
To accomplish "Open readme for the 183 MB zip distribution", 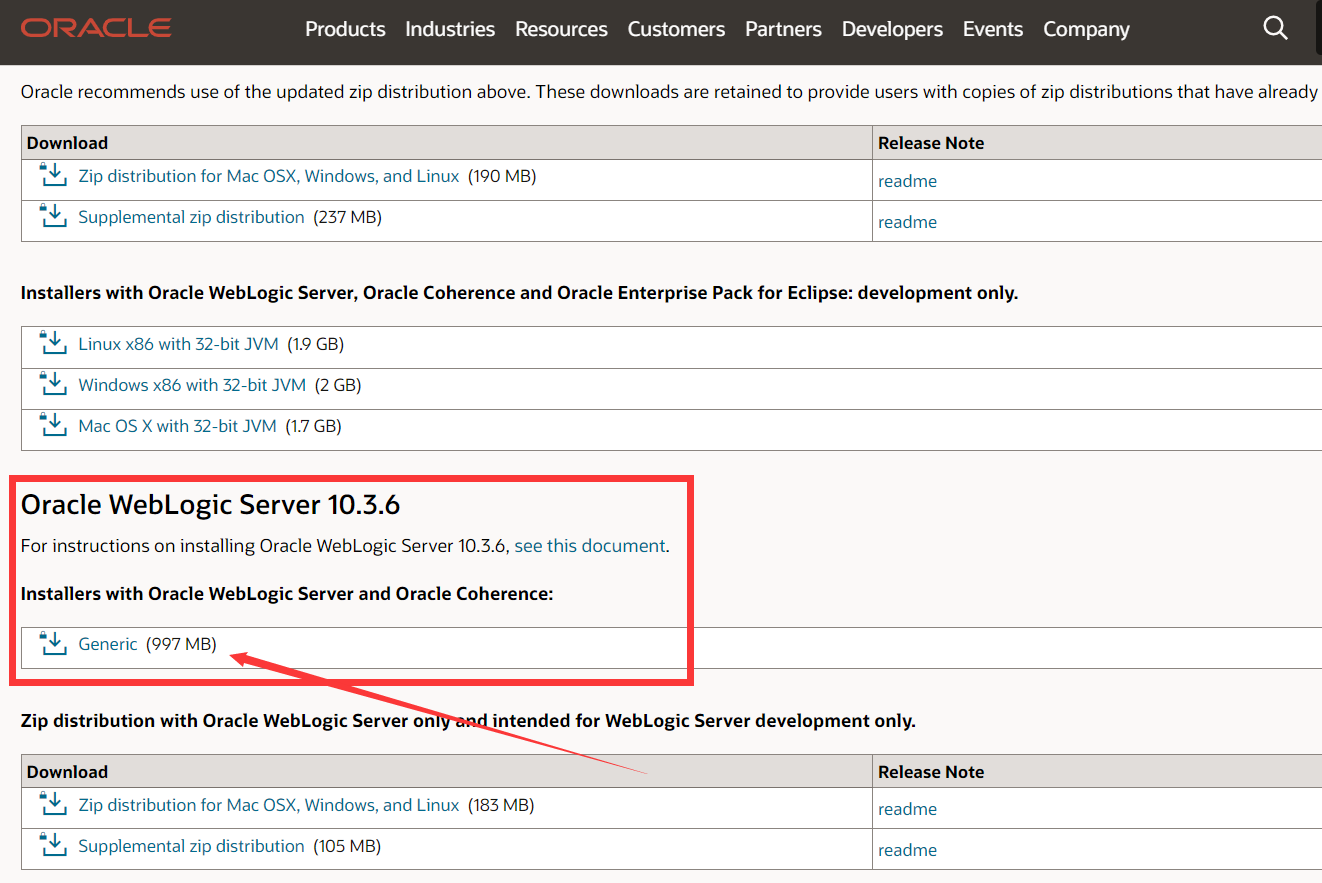I will point(907,809).
